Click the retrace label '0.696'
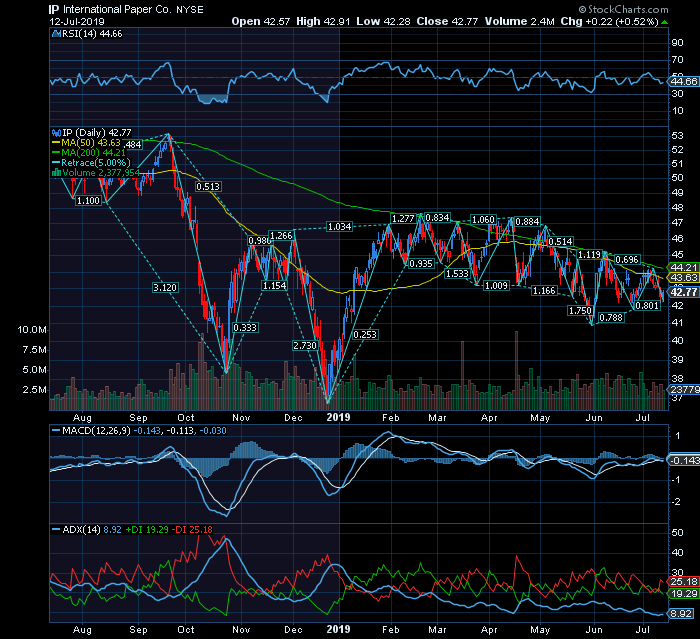 click(x=627, y=260)
